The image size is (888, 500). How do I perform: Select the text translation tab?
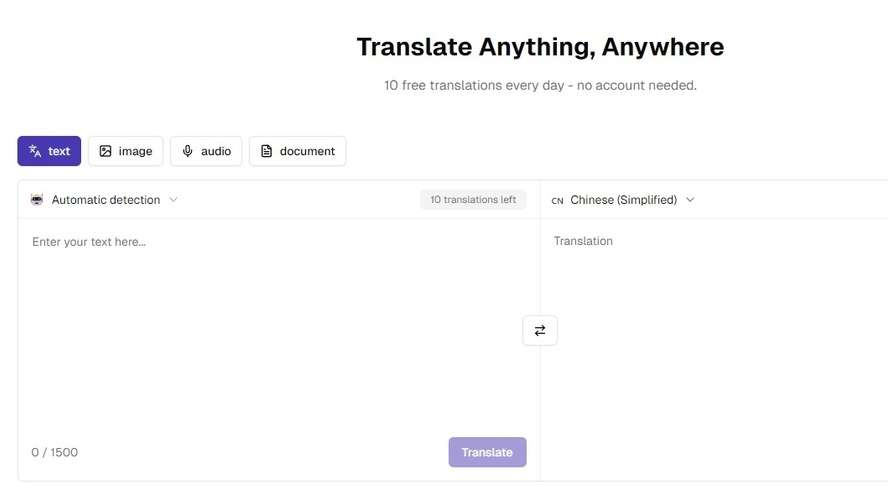(x=49, y=151)
